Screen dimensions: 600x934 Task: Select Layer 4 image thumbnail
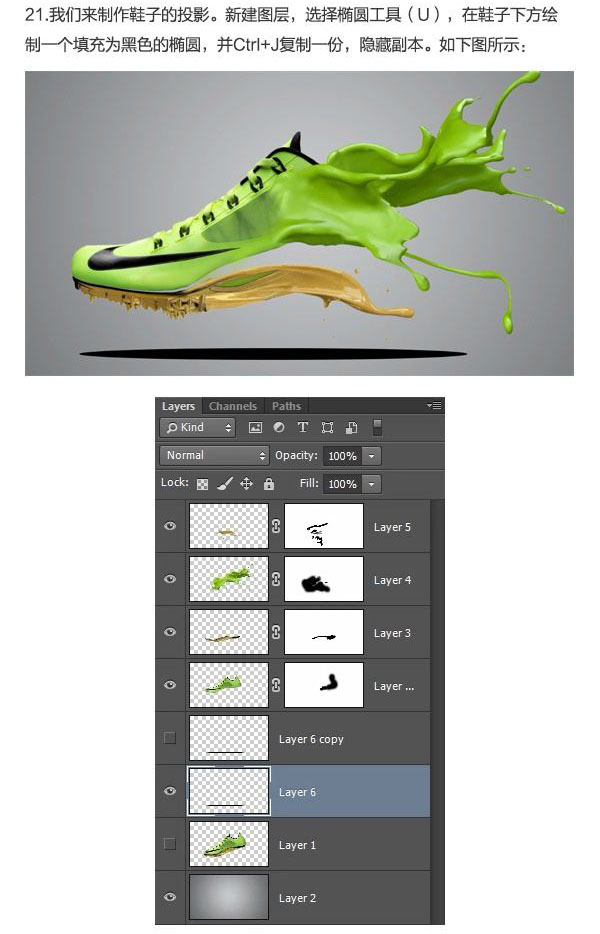point(229,579)
